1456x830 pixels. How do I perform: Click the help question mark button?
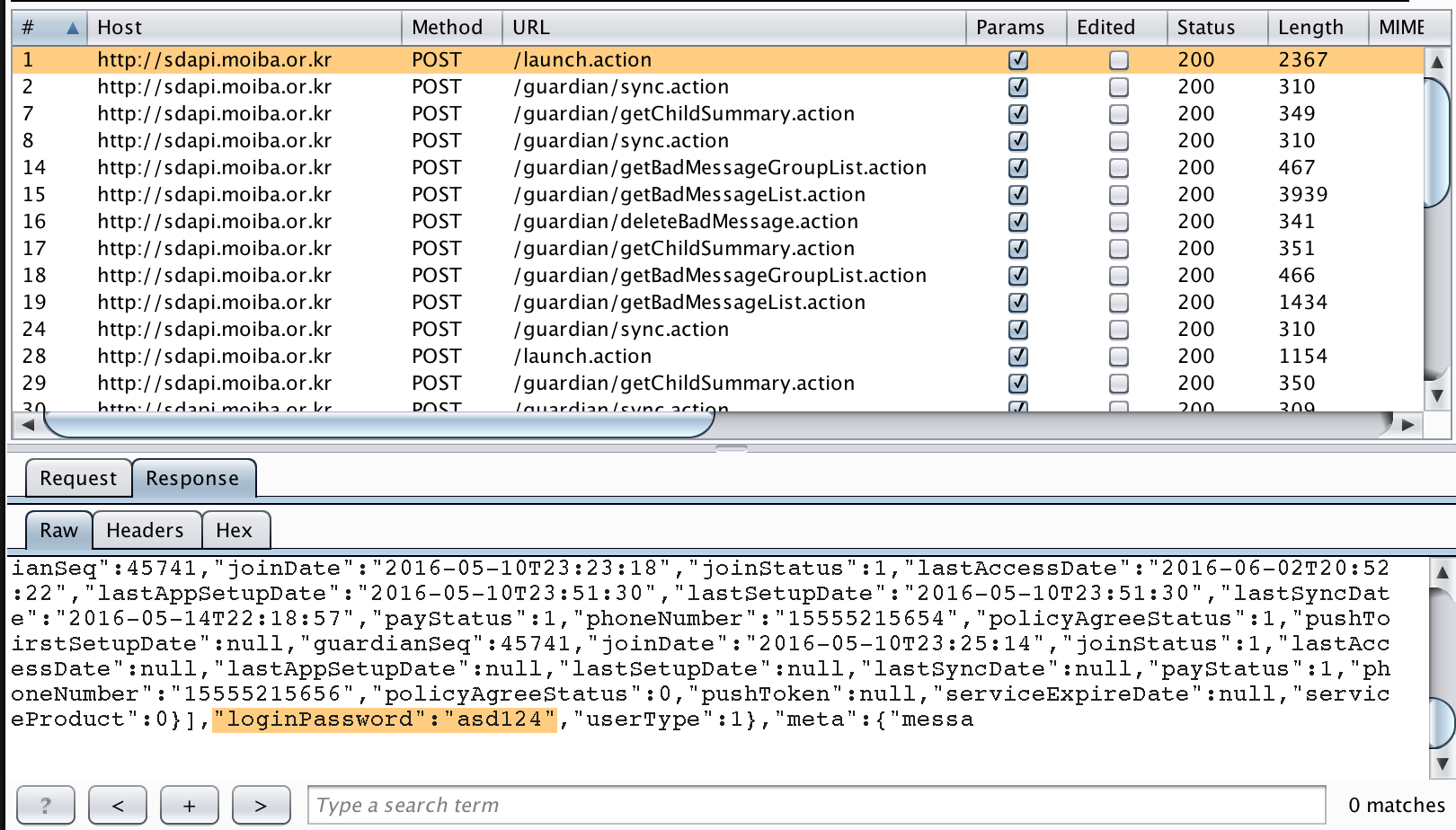45,805
